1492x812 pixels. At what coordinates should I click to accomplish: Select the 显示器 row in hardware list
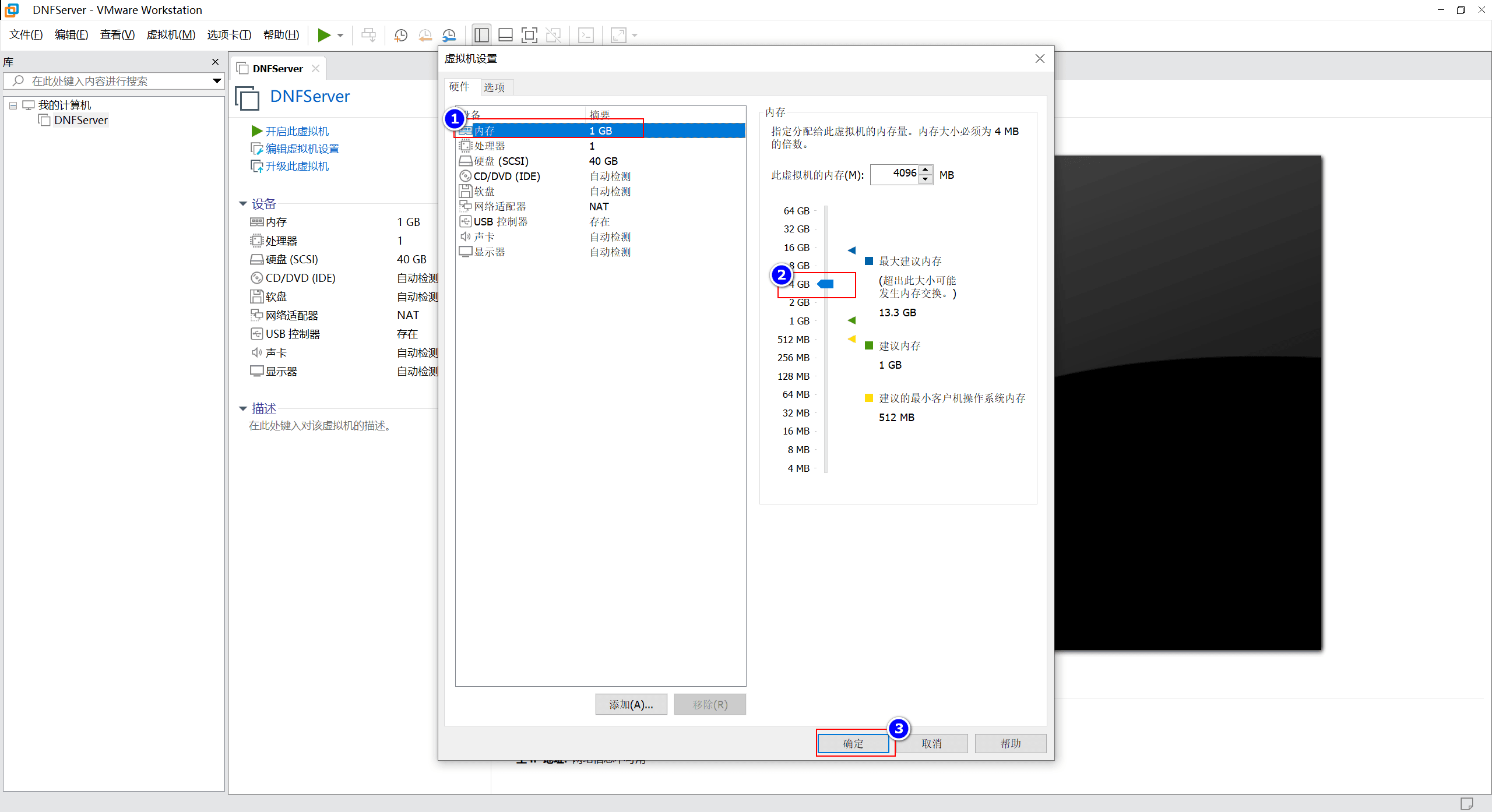(601, 252)
